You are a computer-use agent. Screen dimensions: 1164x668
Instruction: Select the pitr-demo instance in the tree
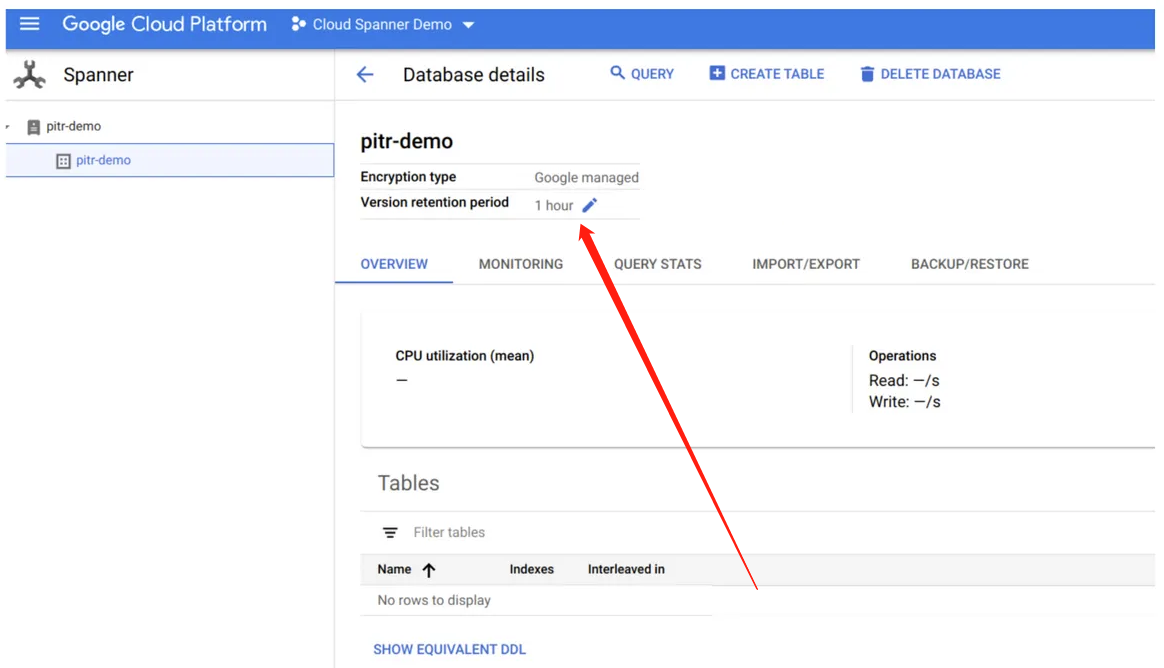coord(73,126)
